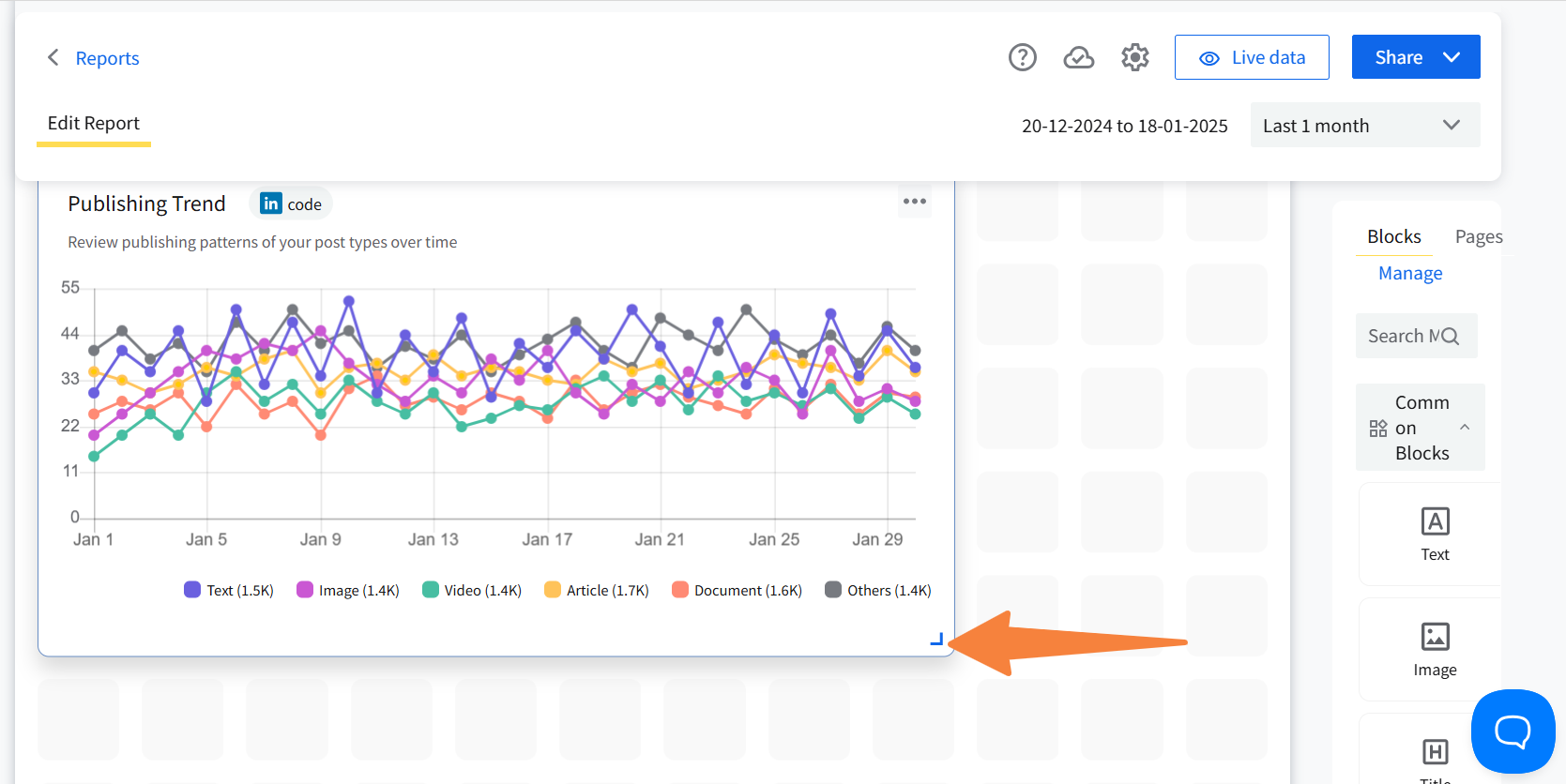The width and height of the screenshot is (1566, 784).
Task: Click the Search blocks input field
Action: click(1406, 336)
